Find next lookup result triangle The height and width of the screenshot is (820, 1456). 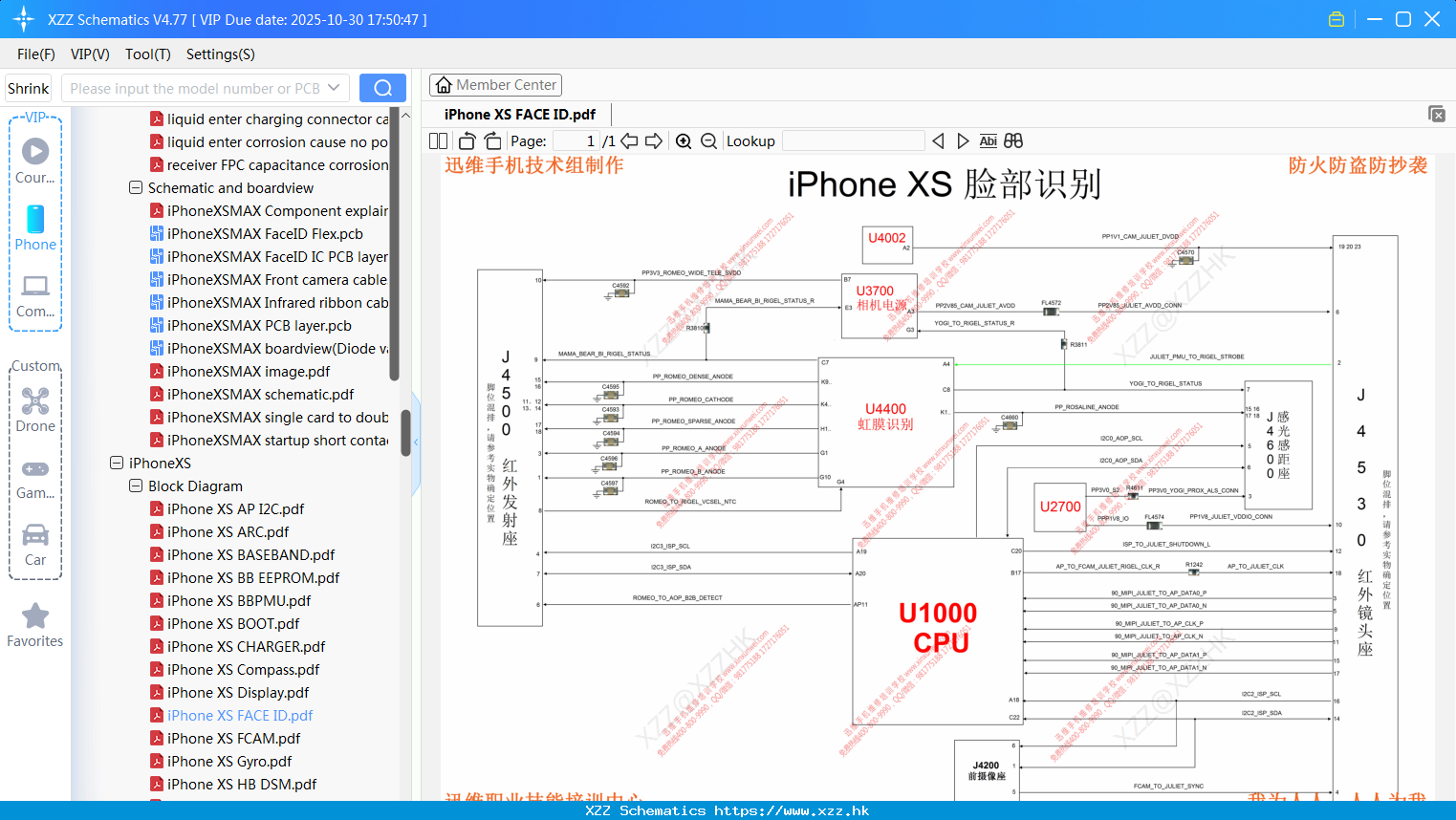click(x=963, y=140)
